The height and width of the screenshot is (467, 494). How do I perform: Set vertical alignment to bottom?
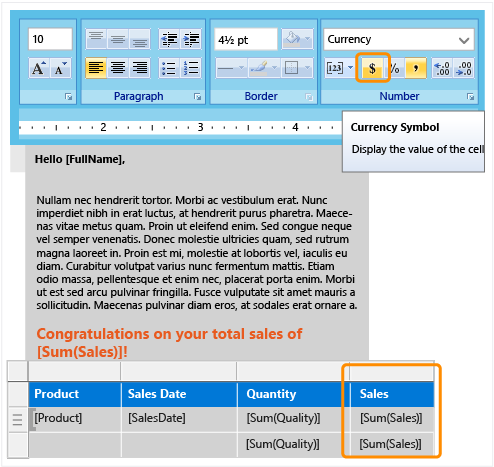140,39
